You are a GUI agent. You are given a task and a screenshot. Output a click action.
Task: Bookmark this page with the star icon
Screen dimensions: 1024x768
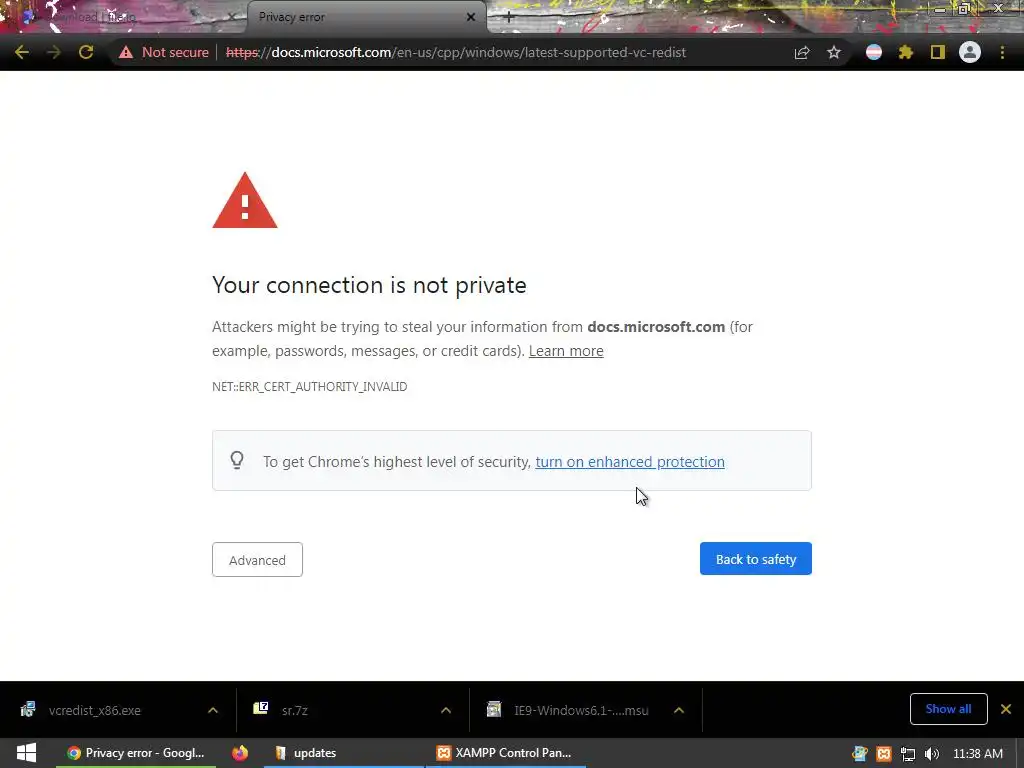point(834,52)
